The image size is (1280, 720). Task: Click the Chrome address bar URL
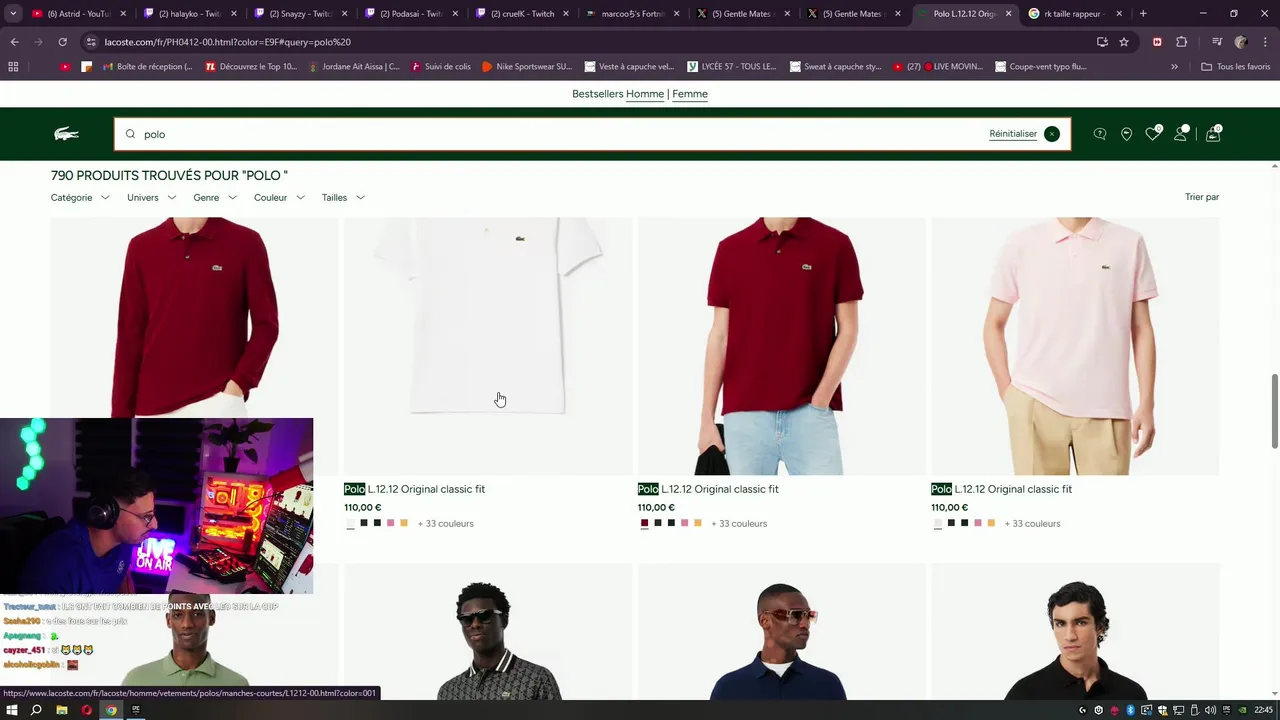coord(228,42)
